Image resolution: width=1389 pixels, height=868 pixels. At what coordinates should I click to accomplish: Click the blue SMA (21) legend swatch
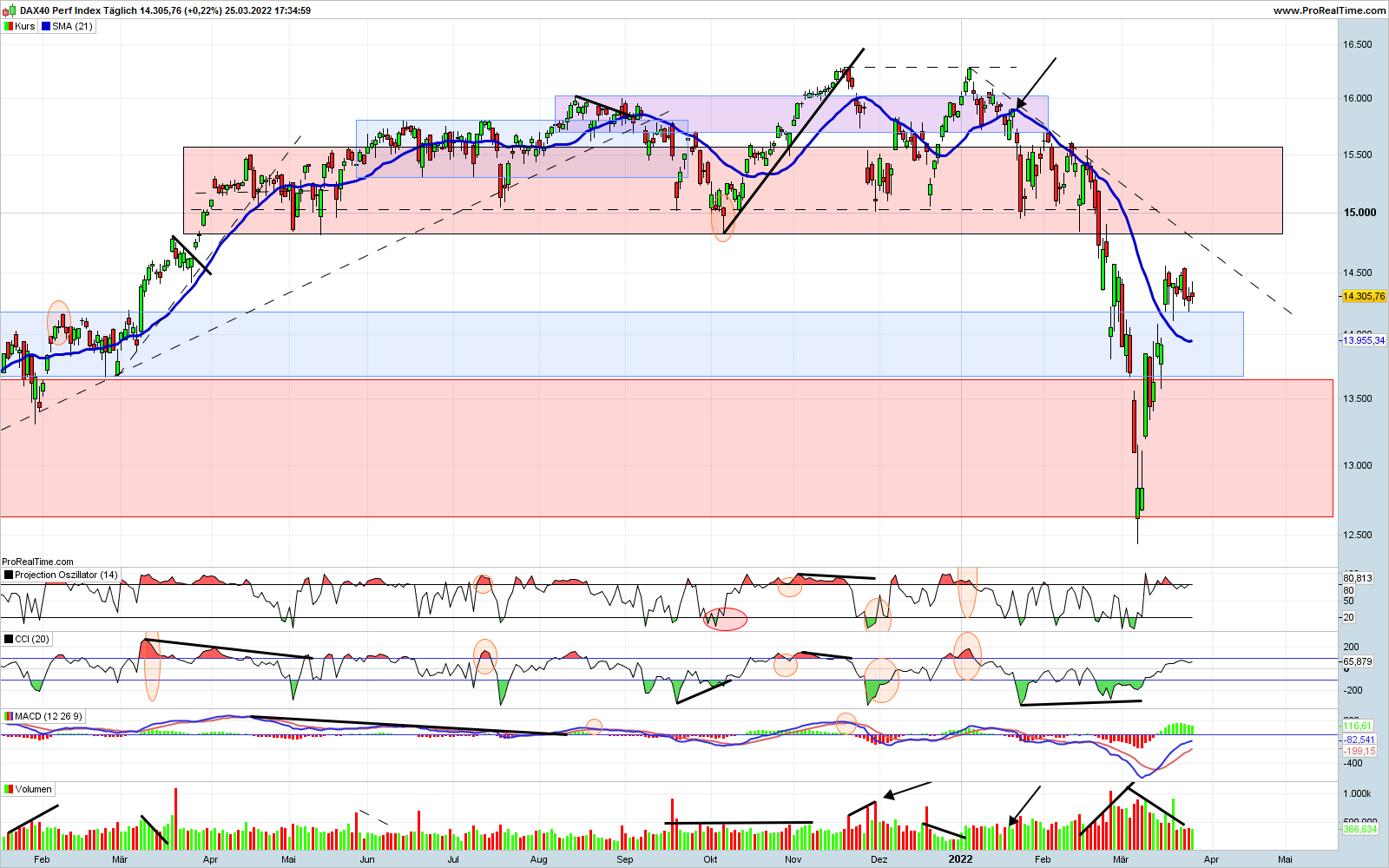tap(46, 26)
